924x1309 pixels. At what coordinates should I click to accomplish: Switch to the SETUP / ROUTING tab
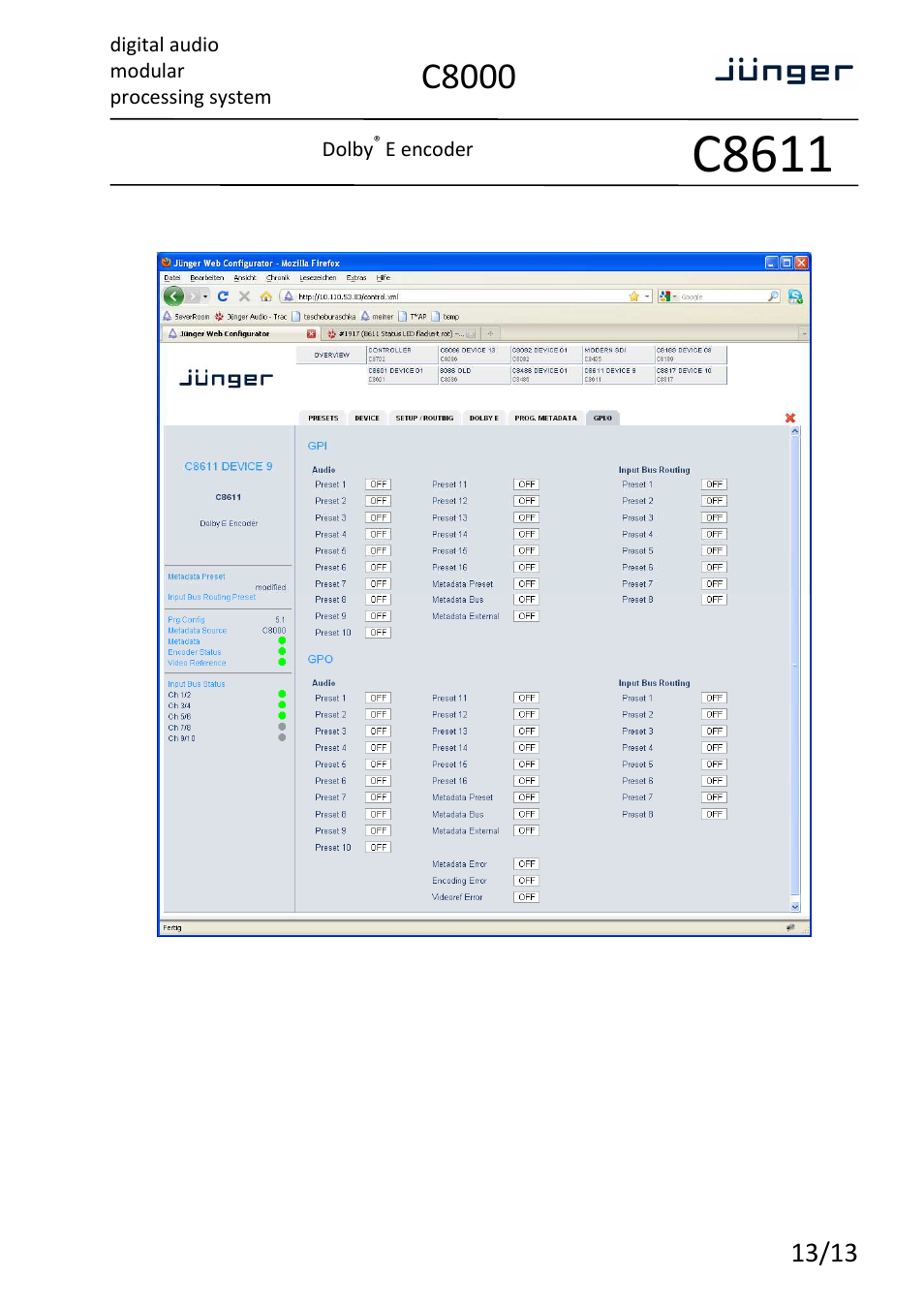click(x=424, y=419)
